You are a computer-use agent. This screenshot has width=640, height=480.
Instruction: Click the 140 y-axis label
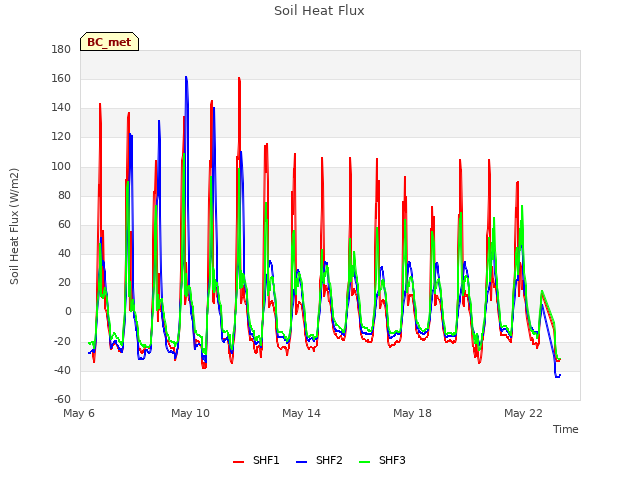61,108
